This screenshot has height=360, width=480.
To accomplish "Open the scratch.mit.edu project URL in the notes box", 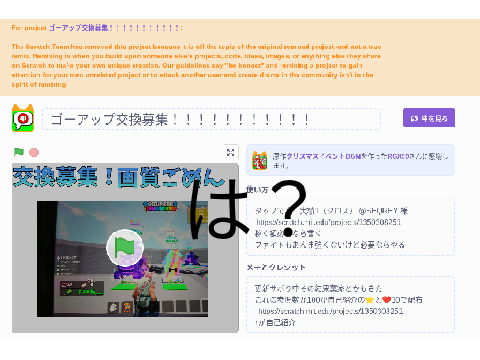I will (x=330, y=311).
